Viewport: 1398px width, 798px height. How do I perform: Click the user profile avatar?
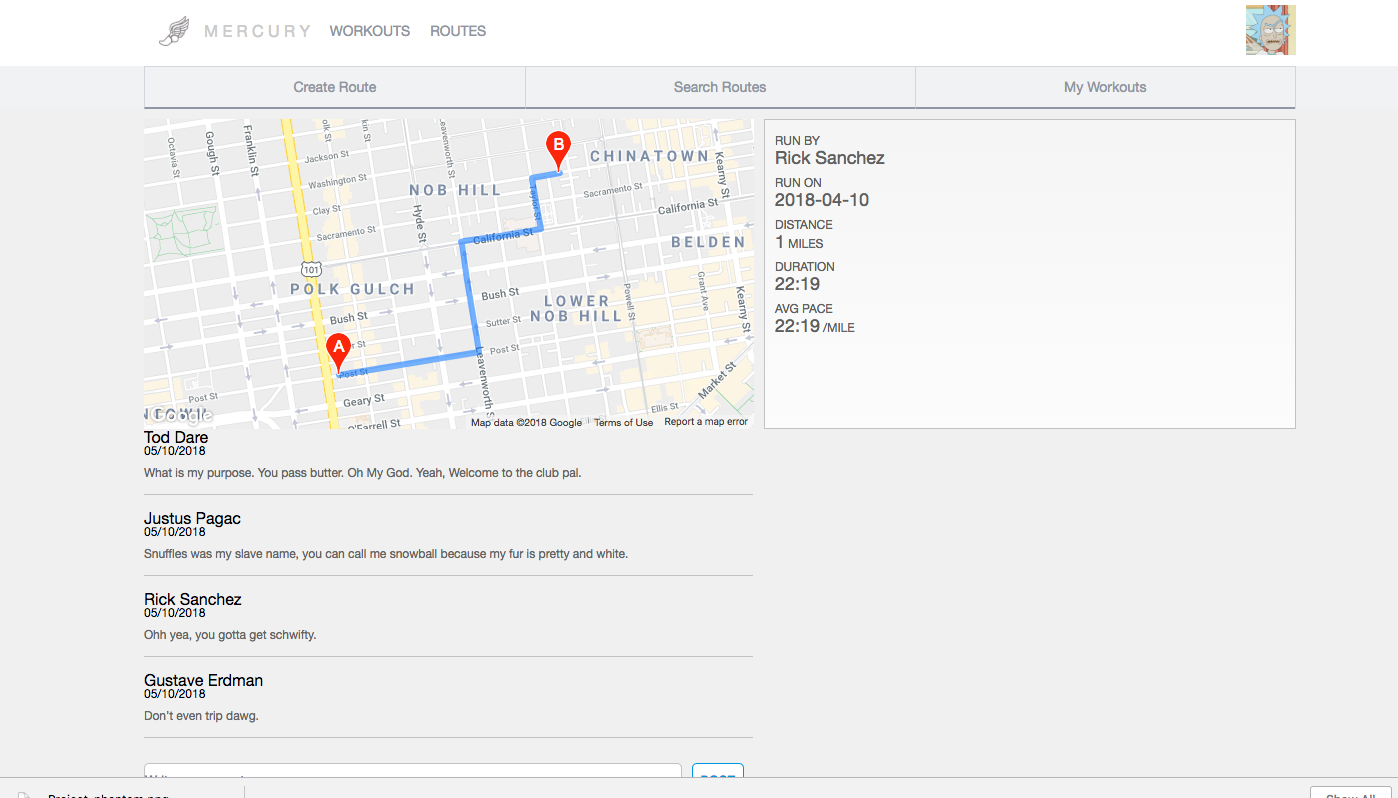[1270, 30]
